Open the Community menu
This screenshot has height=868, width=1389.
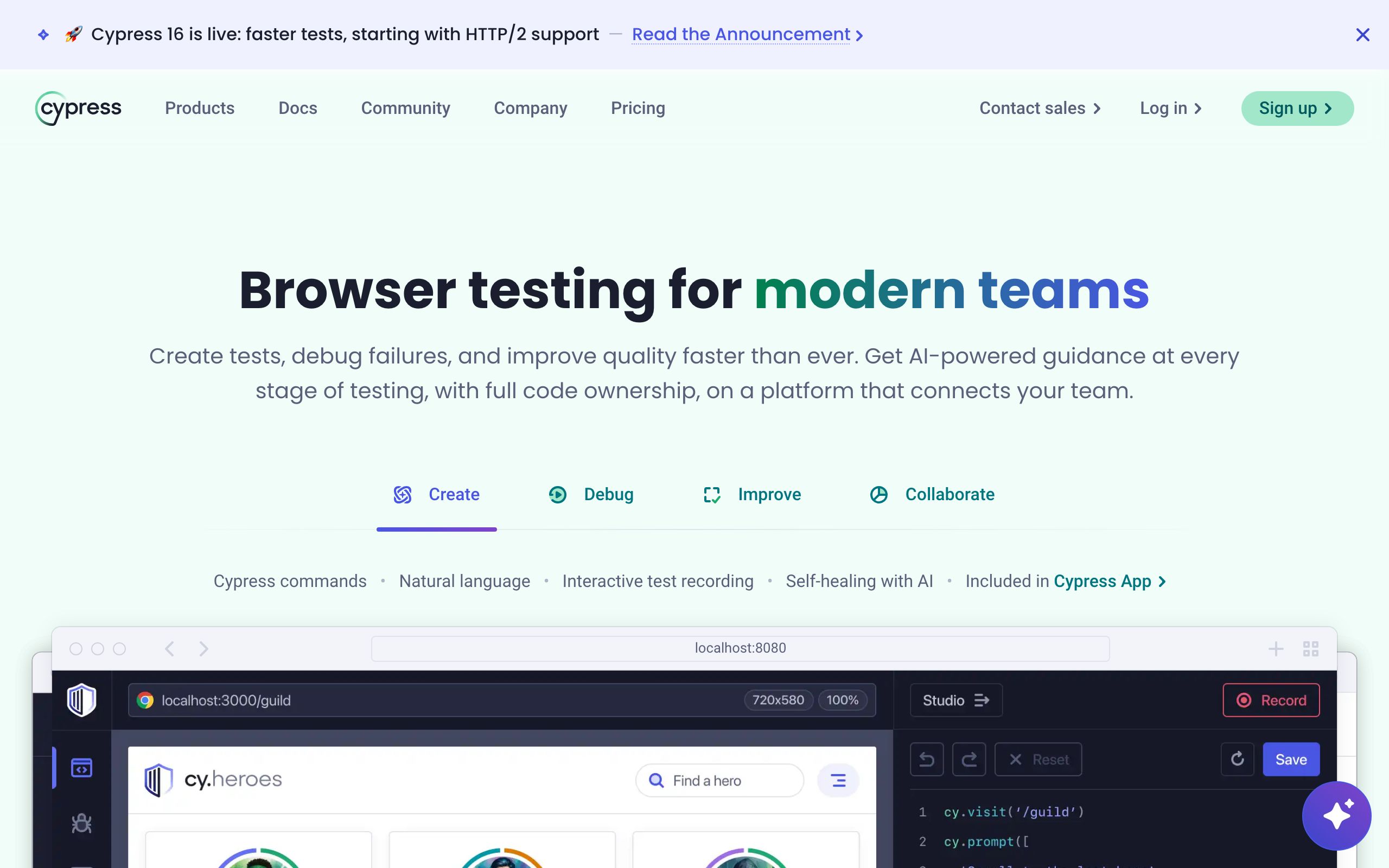tap(405, 108)
